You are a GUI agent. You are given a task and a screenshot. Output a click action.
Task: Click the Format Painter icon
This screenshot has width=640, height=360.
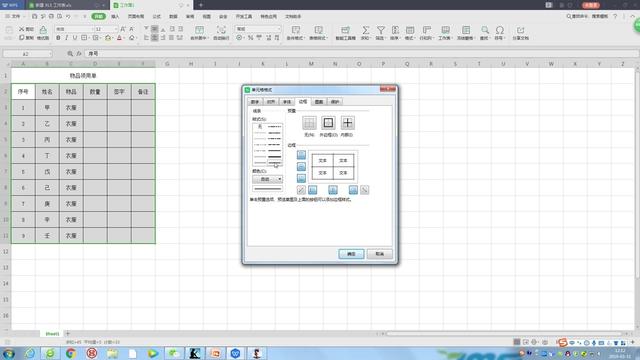click(43, 30)
